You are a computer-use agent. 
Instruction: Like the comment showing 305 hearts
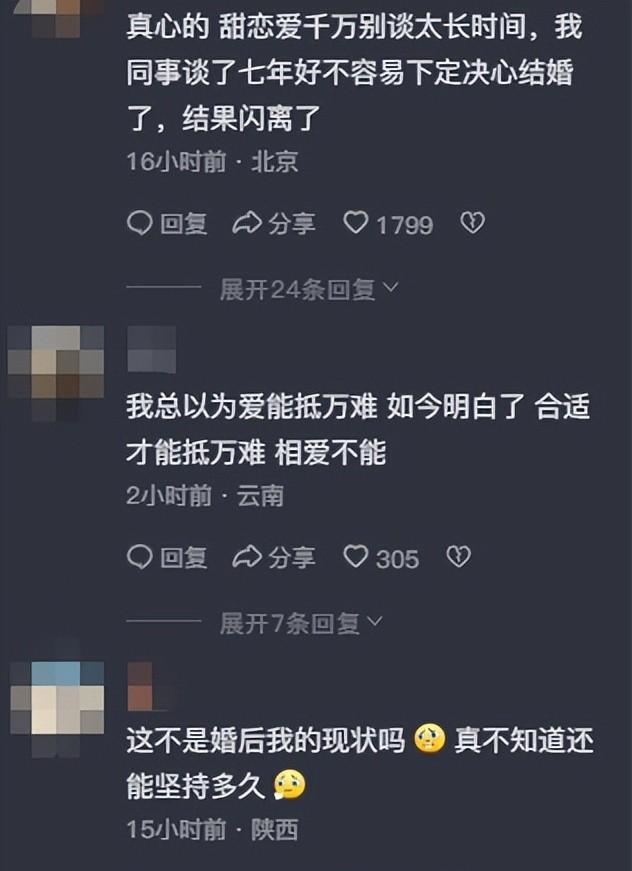point(380,558)
